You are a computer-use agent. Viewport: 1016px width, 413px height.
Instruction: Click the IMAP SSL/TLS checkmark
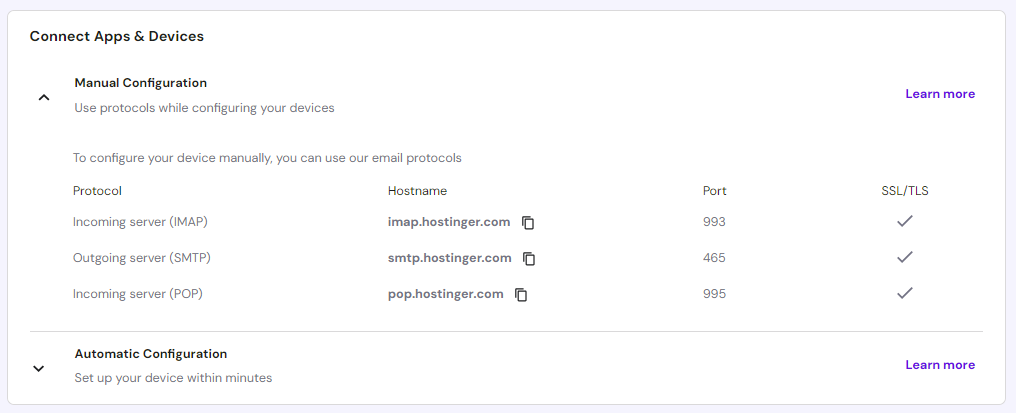coord(904,221)
